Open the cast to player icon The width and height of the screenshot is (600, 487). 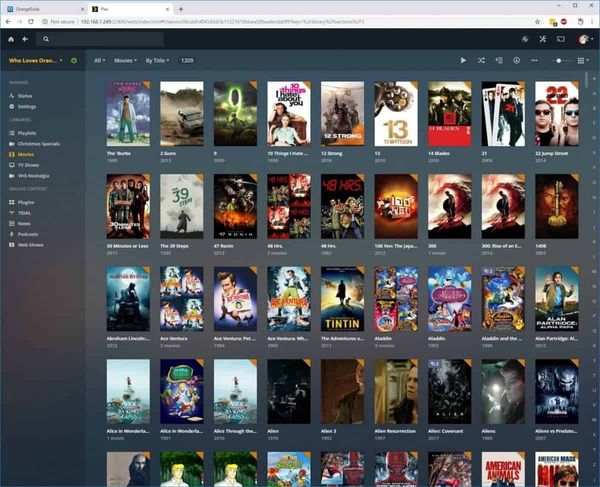click(x=561, y=39)
